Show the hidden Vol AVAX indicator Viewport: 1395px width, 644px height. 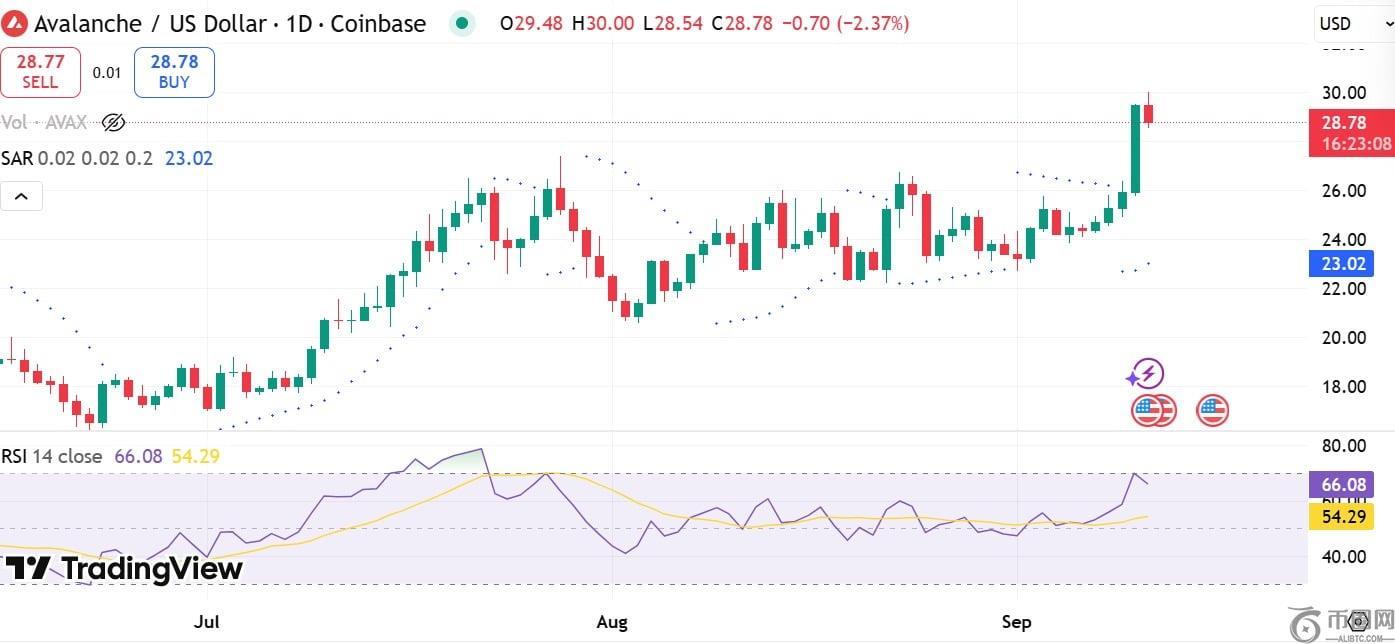click(113, 123)
